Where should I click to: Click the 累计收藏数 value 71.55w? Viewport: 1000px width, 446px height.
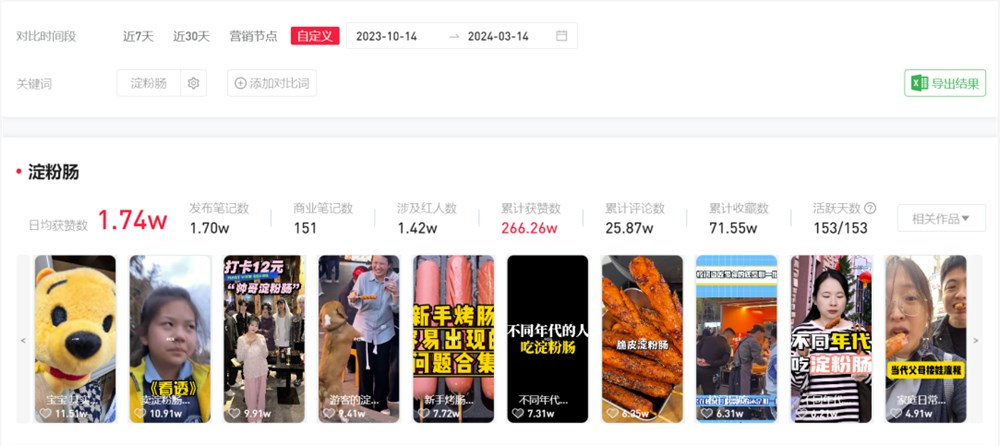733,228
